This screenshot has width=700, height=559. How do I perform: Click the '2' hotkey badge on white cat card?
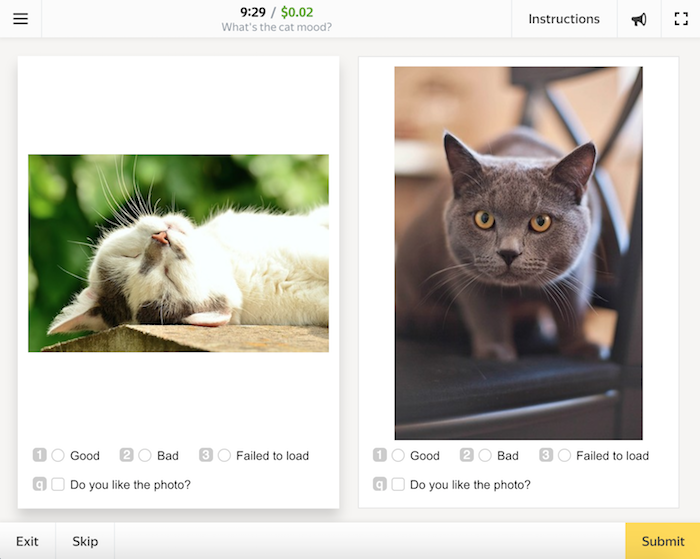pyautogui.click(x=126, y=455)
